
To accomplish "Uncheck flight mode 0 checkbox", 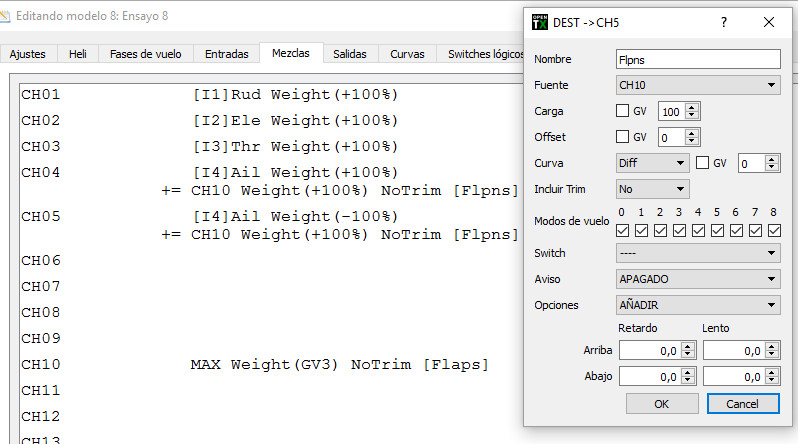I will point(622,230).
